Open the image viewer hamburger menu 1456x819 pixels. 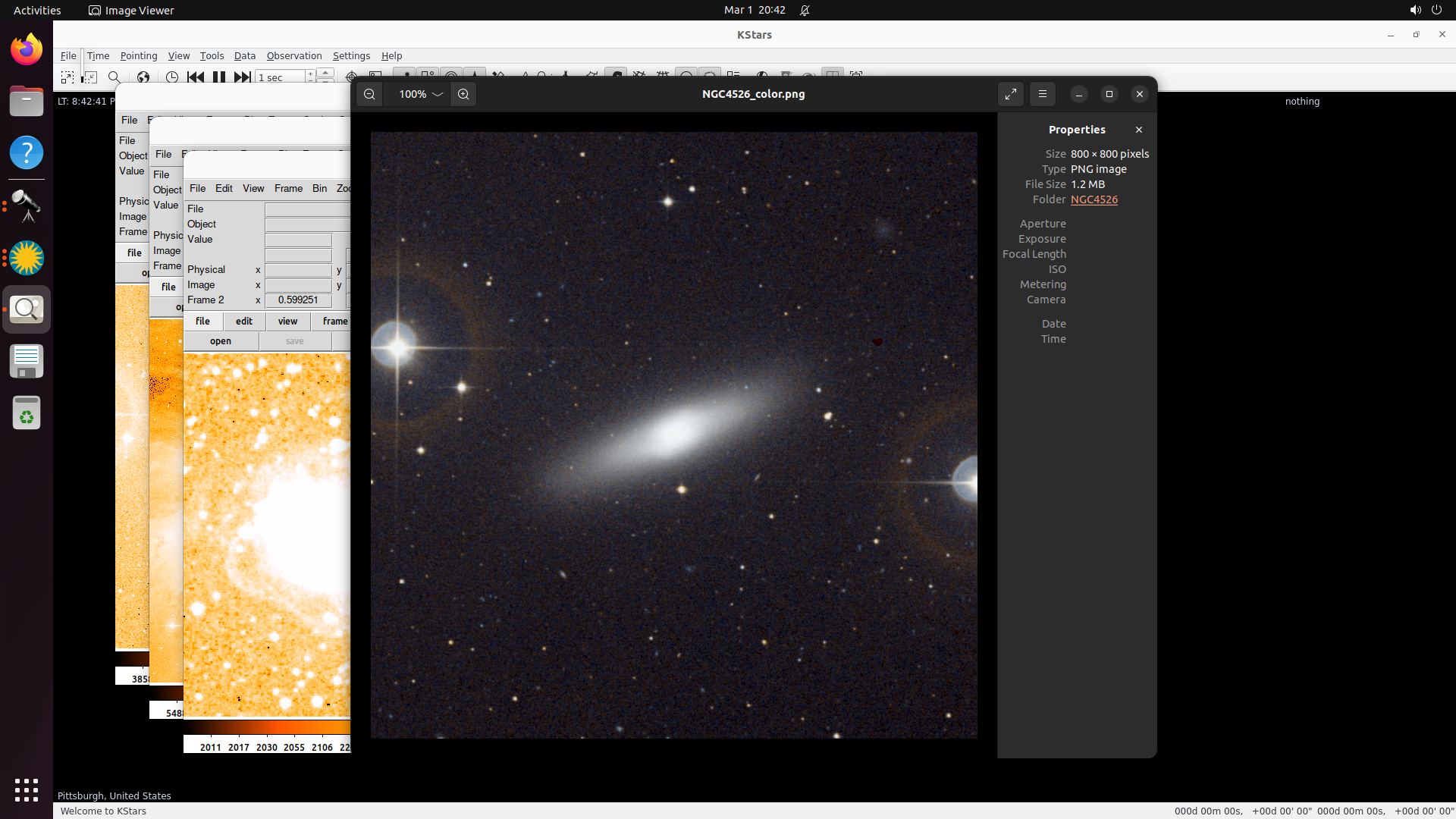pyautogui.click(x=1043, y=94)
